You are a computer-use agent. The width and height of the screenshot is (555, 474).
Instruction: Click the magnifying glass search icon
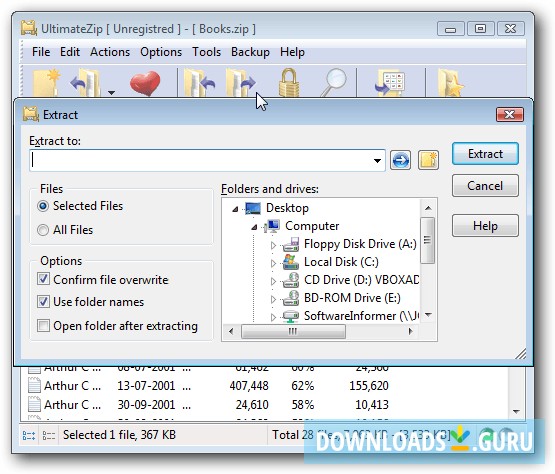334,83
